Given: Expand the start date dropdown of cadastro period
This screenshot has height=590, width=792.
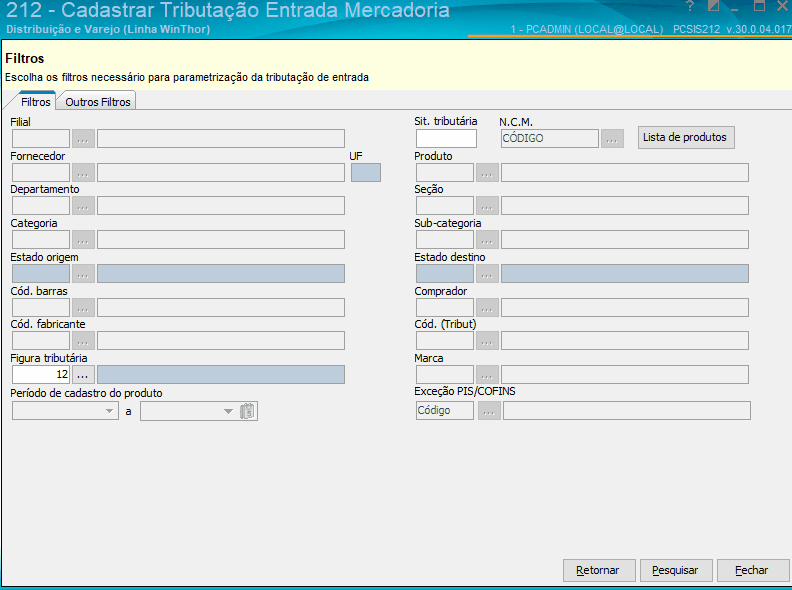Looking at the screenshot, I should point(109,411).
